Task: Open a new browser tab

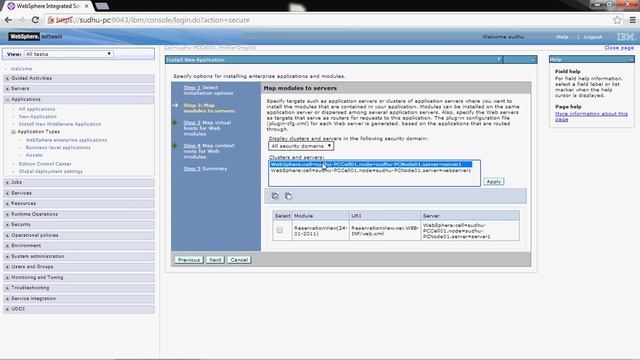Action: coord(102,6)
